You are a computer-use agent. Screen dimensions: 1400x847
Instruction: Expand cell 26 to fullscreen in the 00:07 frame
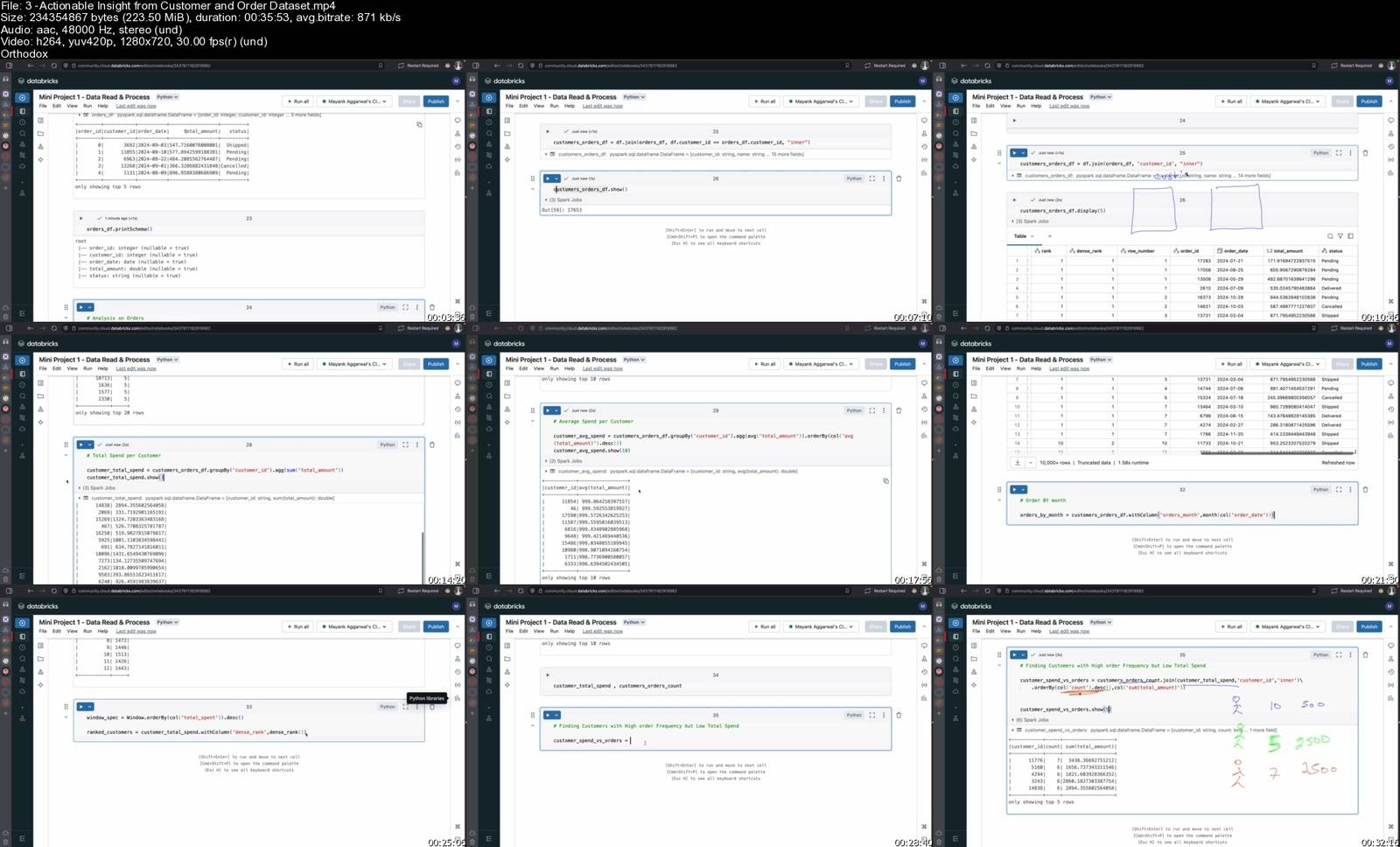[x=871, y=178]
